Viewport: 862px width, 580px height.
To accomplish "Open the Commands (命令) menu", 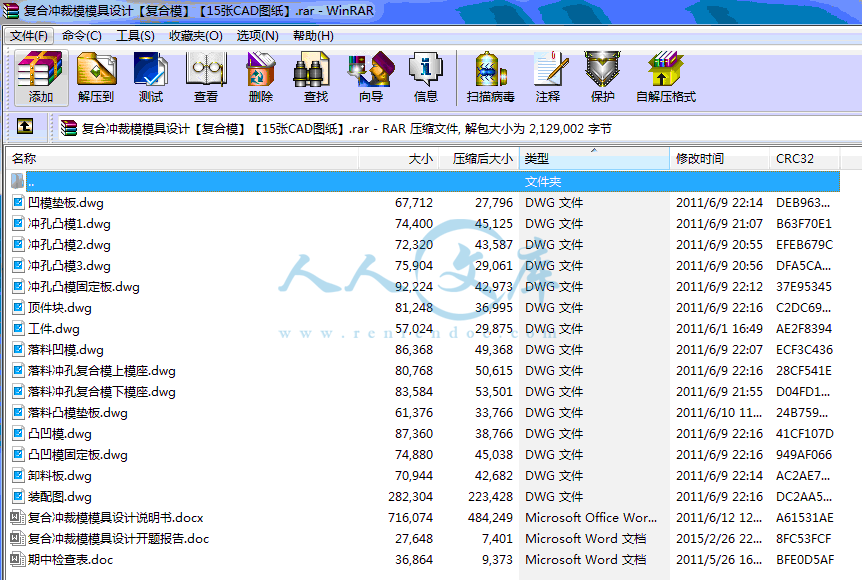I will click(82, 36).
